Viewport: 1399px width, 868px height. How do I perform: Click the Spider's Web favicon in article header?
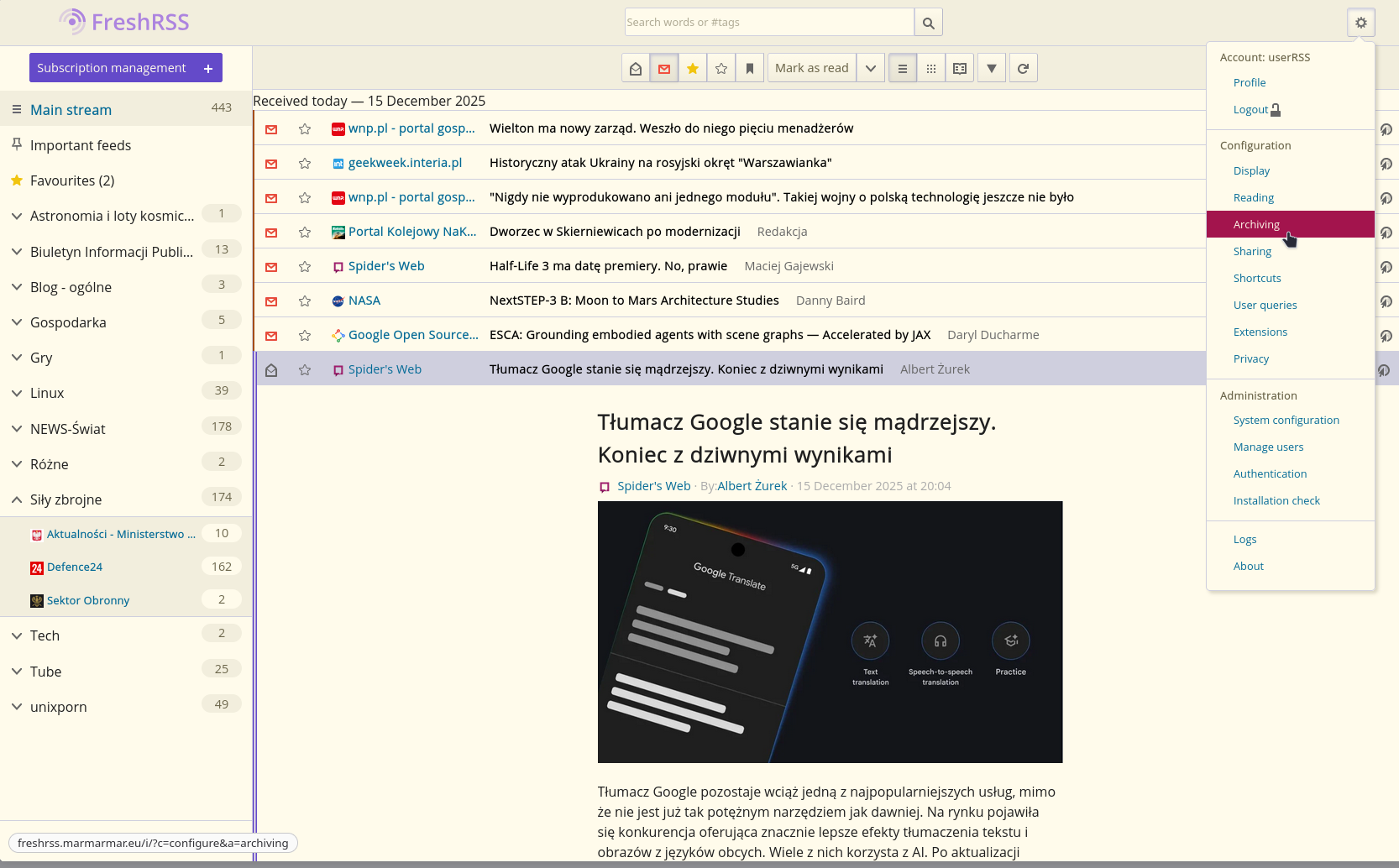tap(605, 487)
